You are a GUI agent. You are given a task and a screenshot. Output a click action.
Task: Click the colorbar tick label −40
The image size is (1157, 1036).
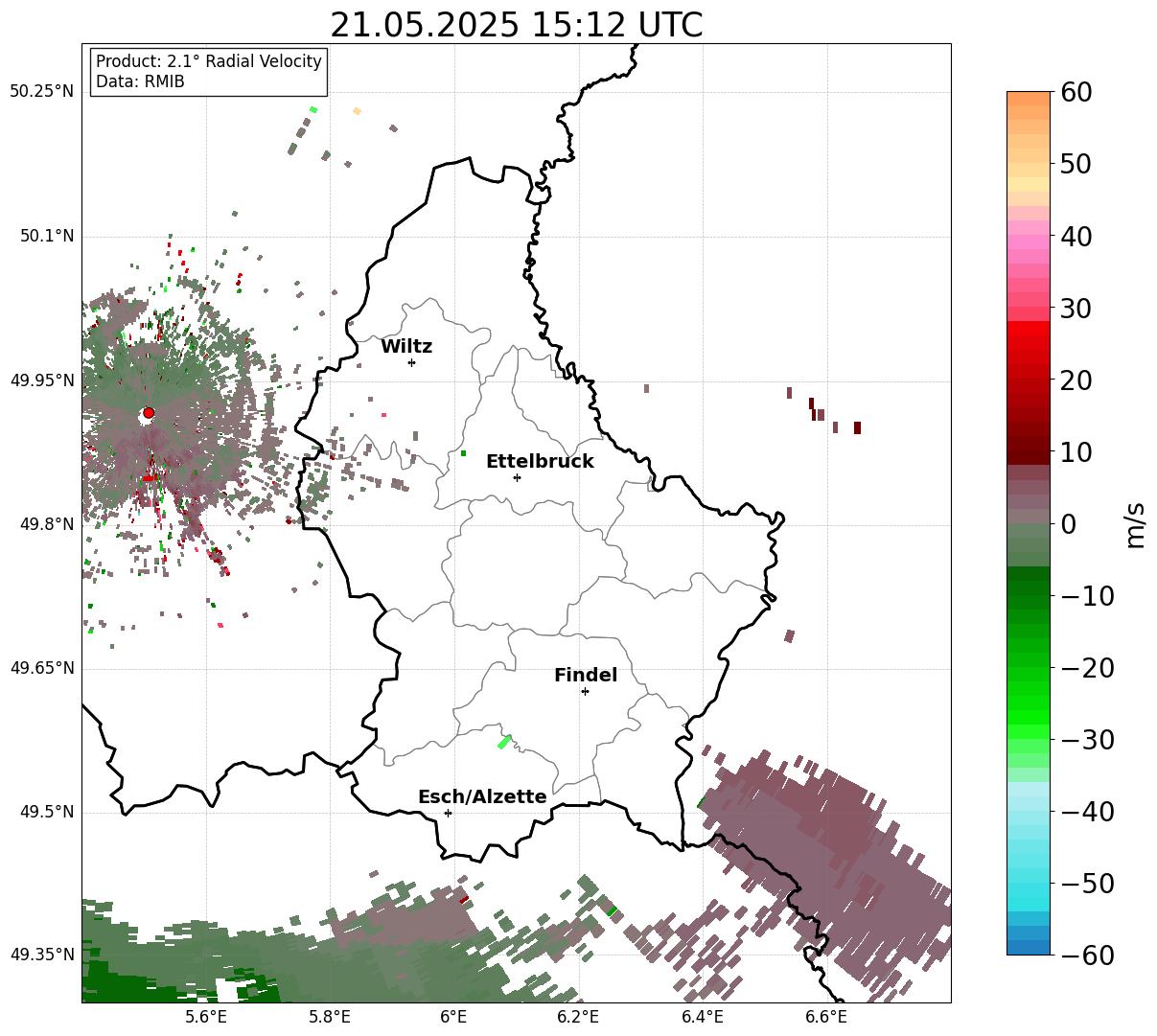pyautogui.click(x=1086, y=811)
